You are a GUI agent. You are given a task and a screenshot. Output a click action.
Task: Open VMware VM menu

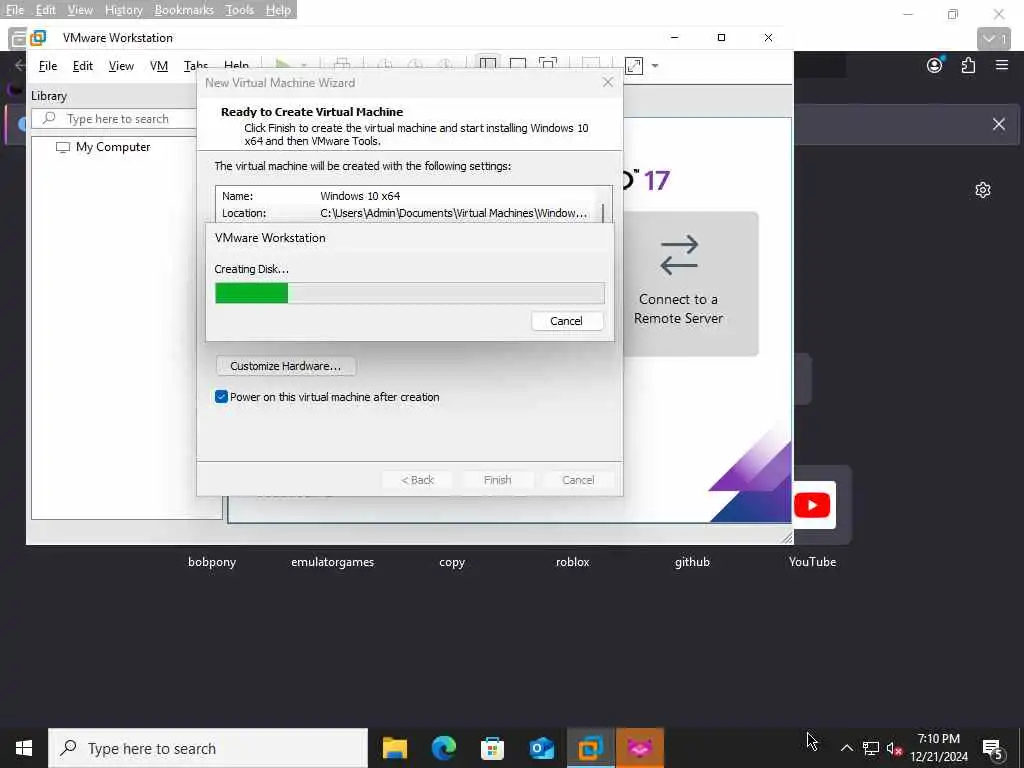(159, 66)
